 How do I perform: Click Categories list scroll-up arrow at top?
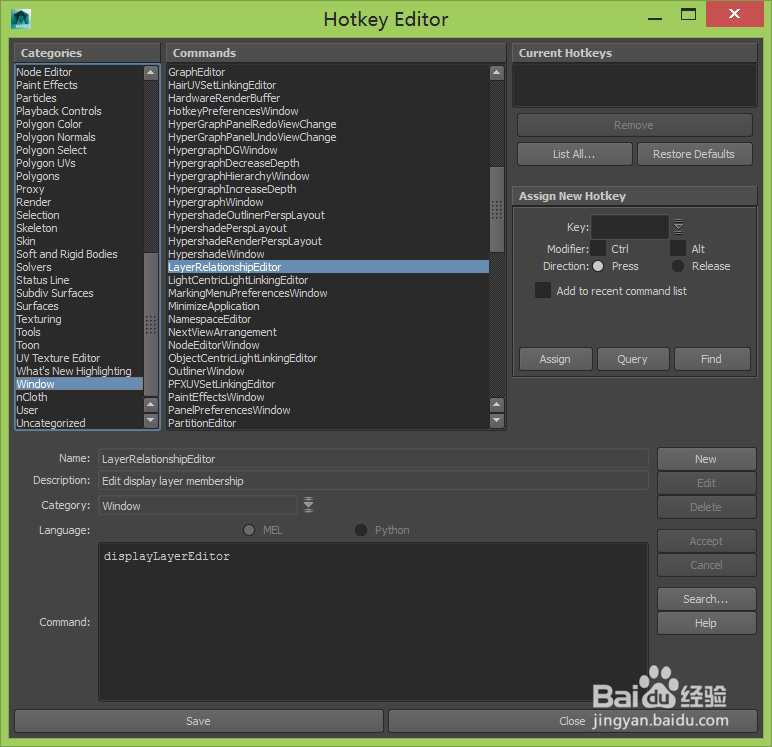point(151,73)
